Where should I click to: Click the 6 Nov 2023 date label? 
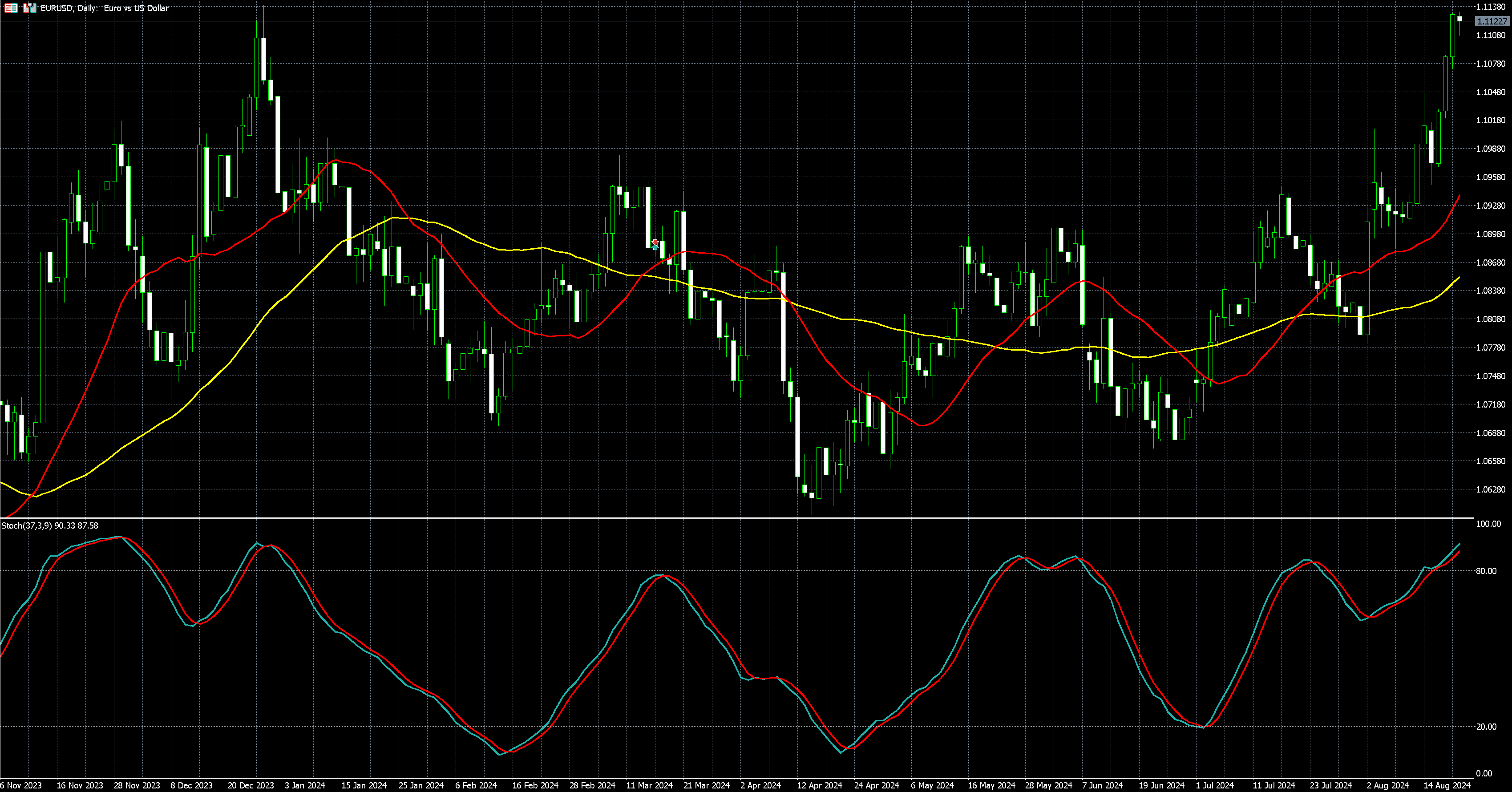(x=21, y=785)
